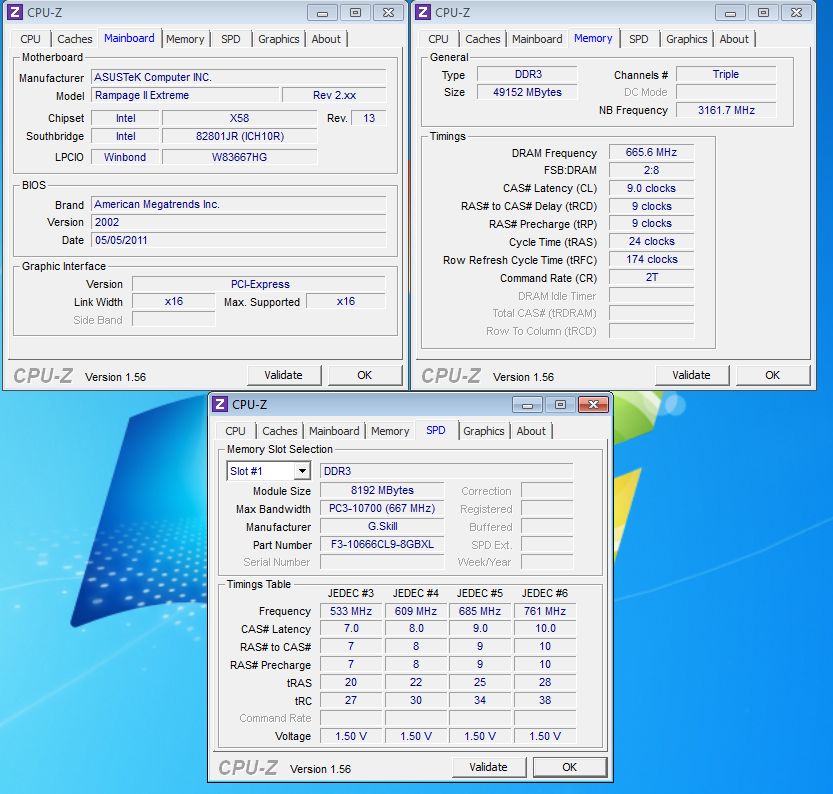833x794 pixels.
Task: Click Validate in the Memory window
Action: point(692,375)
